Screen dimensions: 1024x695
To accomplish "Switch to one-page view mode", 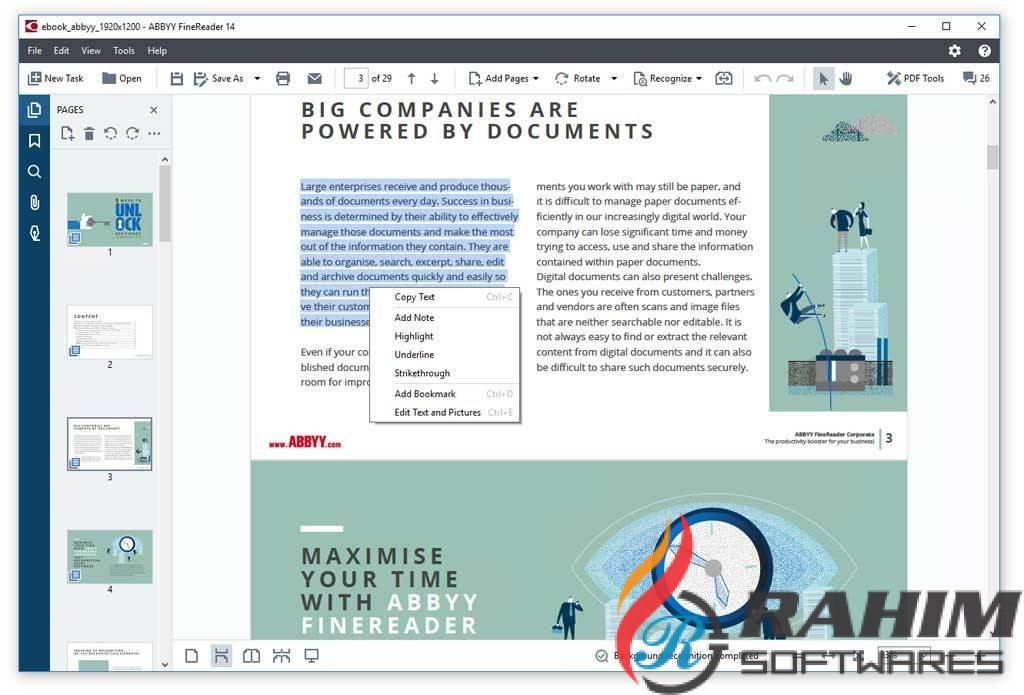I will [x=191, y=656].
